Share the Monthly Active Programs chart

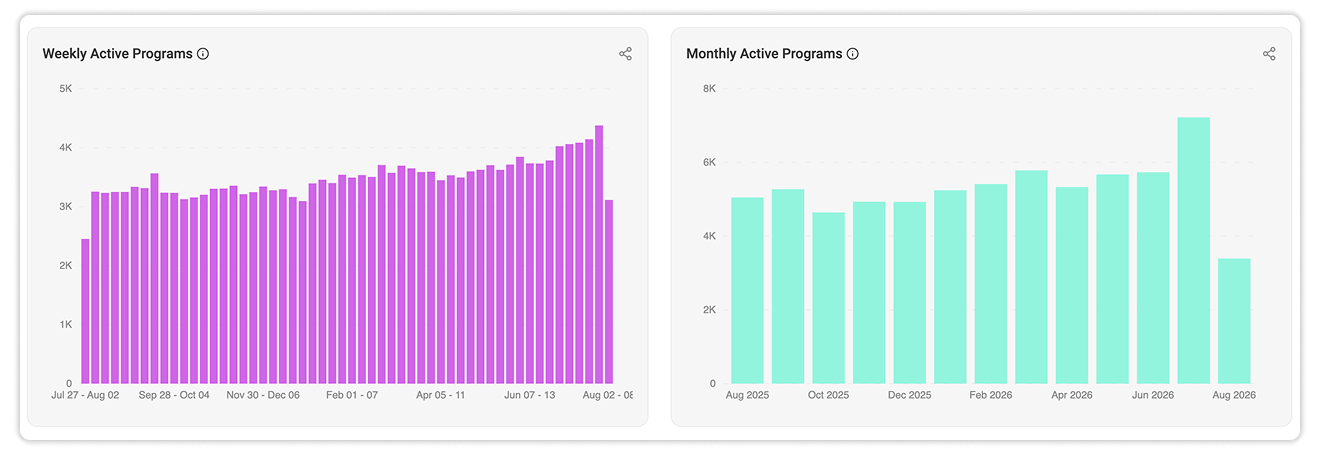1269,54
